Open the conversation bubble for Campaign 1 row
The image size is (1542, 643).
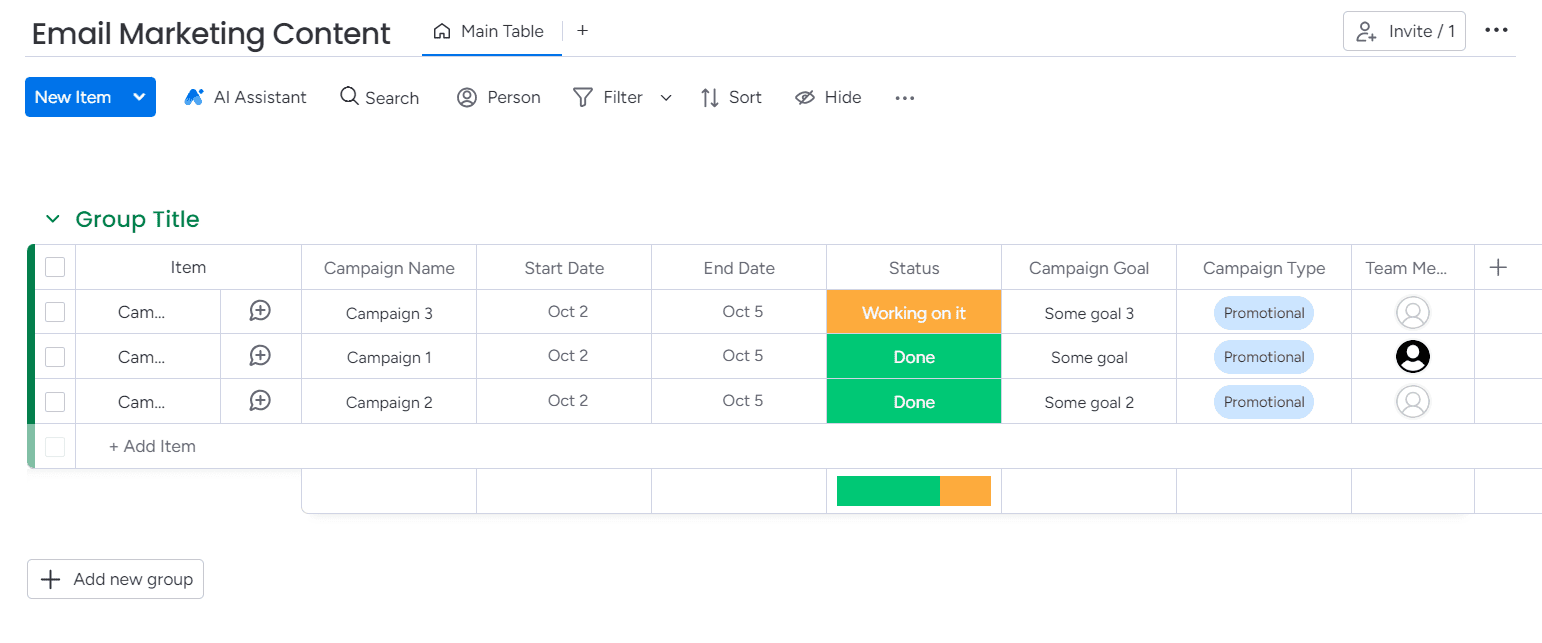[x=260, y=356]
